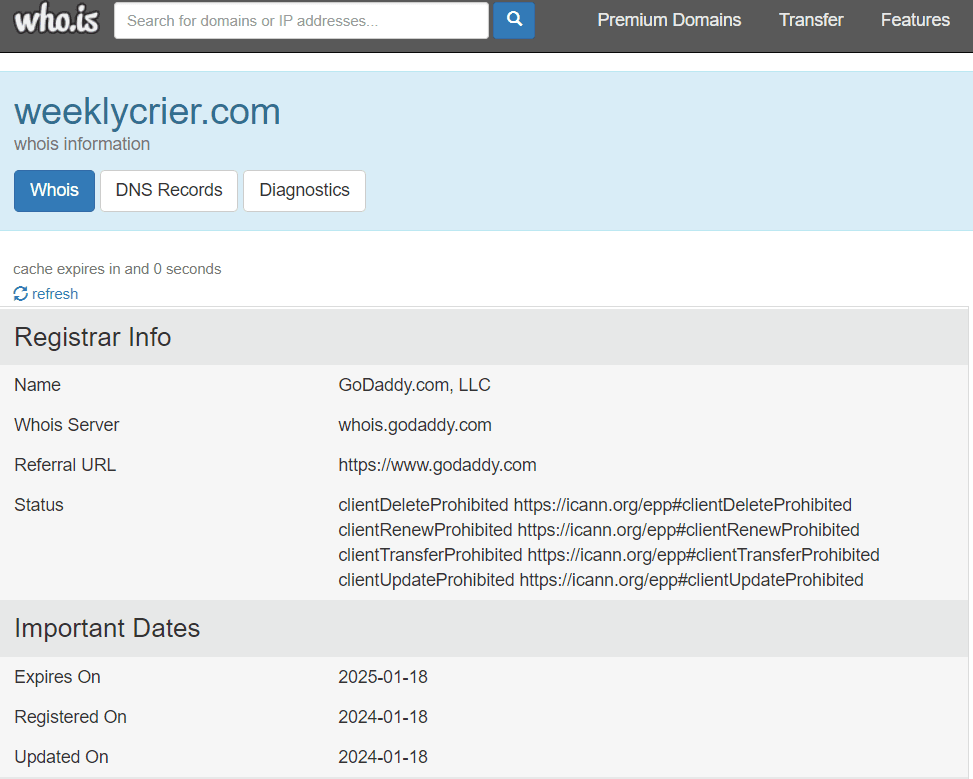Click the expiry date 2025-01-18

(x=383, y=677)
